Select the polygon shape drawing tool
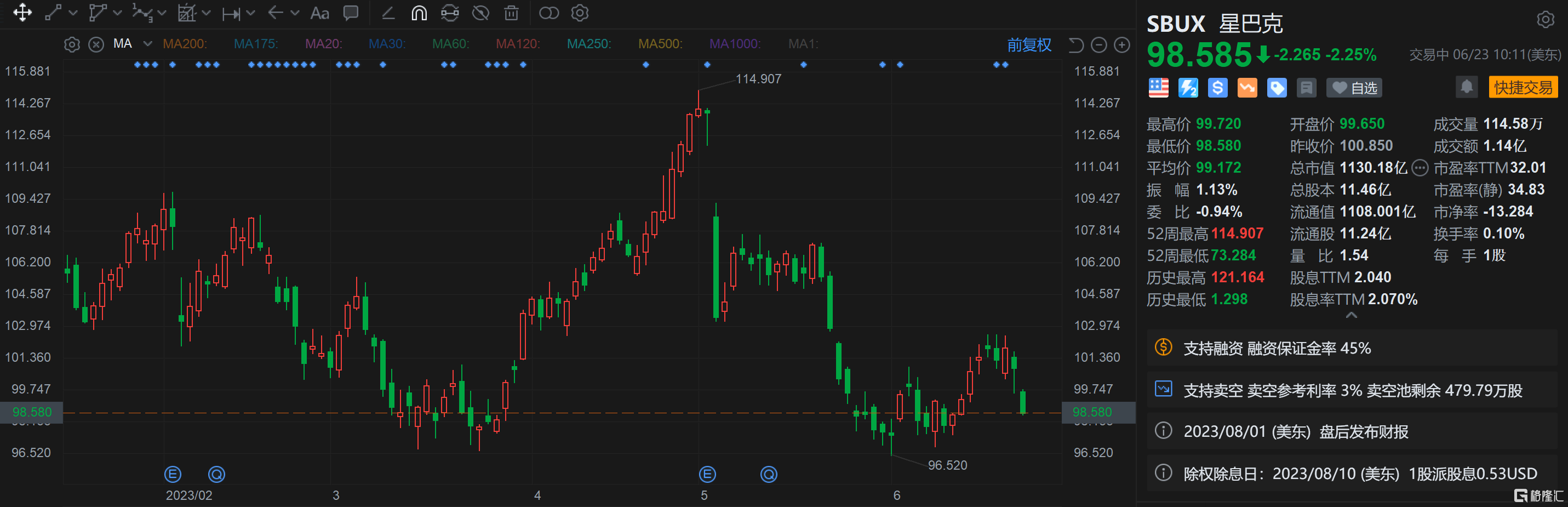1568x507 pixels. coord(98,13)
